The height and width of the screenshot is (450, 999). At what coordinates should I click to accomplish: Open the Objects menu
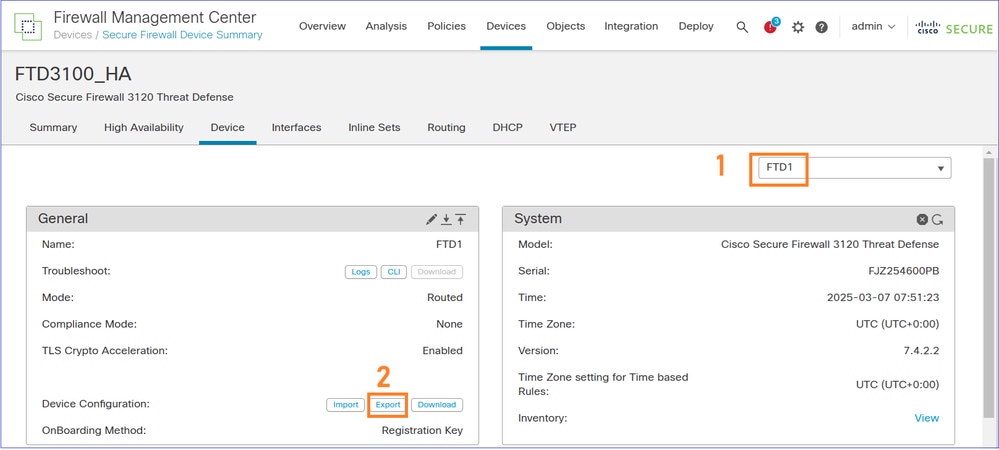(x=566, y=26)
